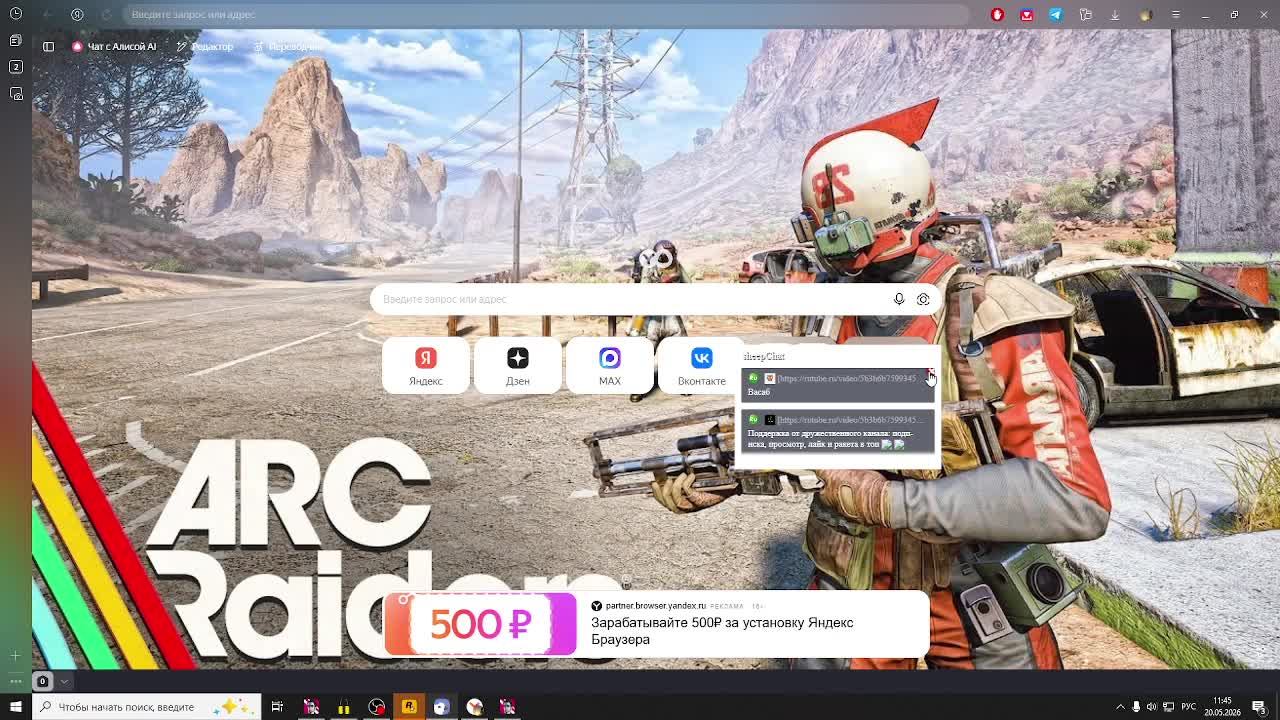The height and width of the screenshot is (720, 1280).
Task: Open Чат с Алисой AI
Action: (x=114, y=46)
